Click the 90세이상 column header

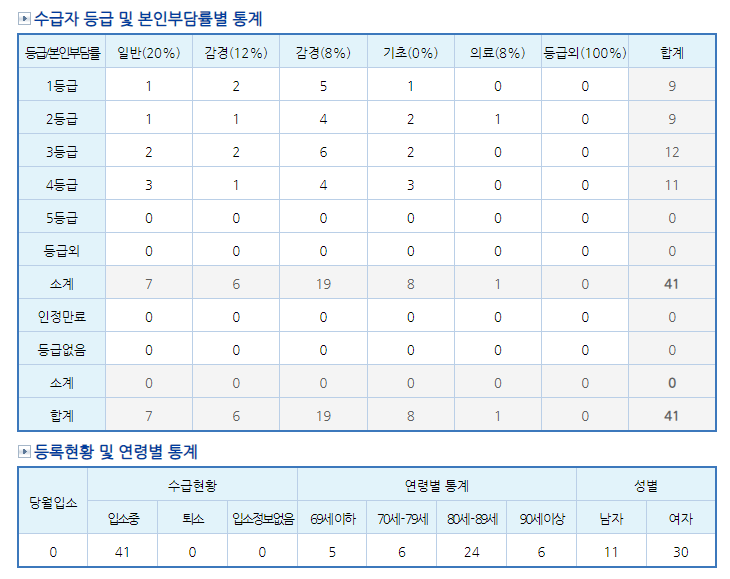click(542, 518)
